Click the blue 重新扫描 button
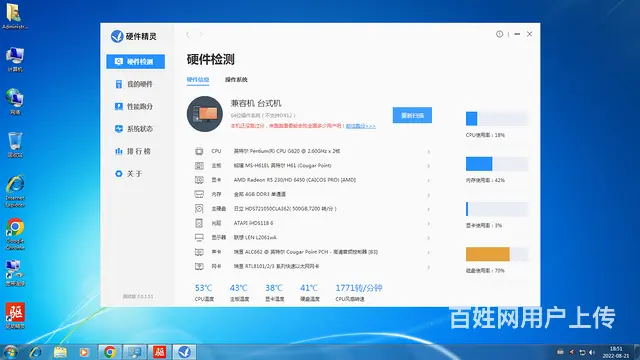 [x=412, y=115]
